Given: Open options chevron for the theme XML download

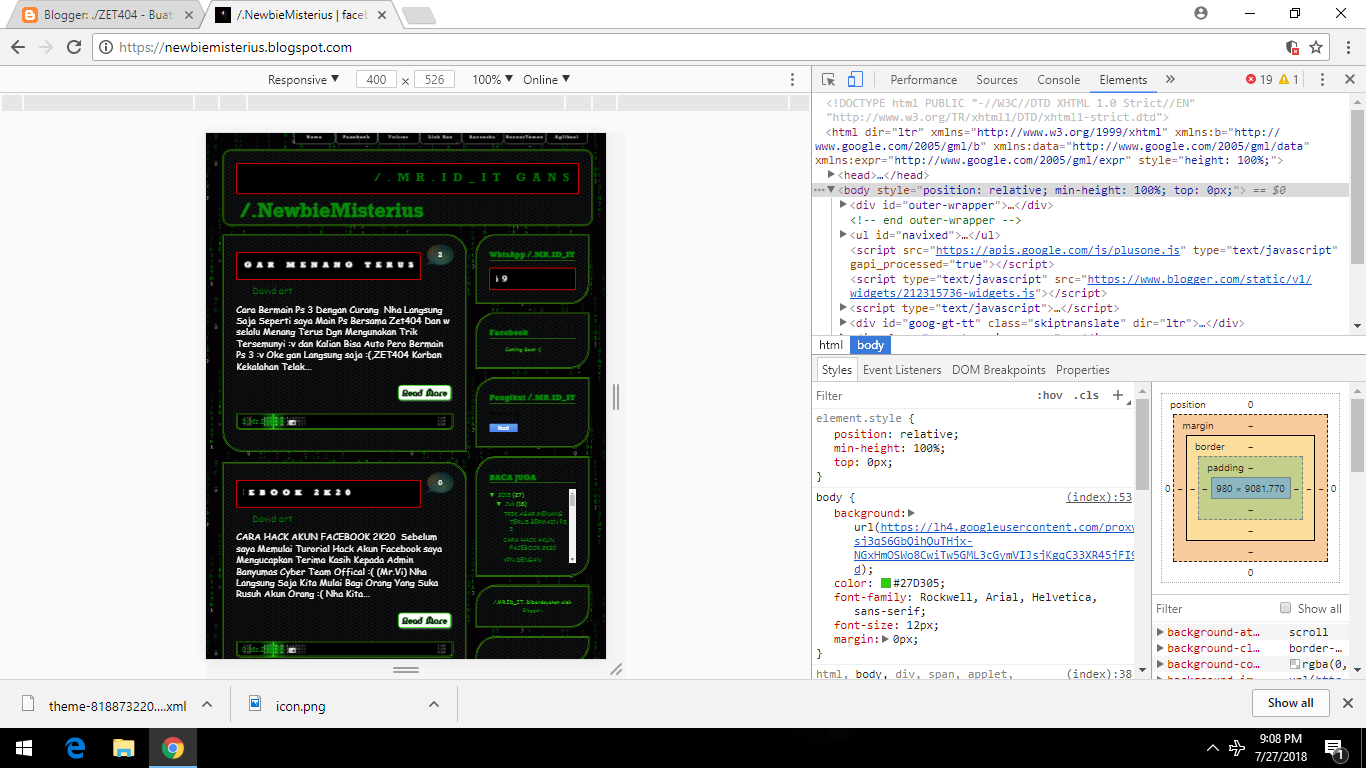Looking at the screenshot, I should click(x=207, y=704).
